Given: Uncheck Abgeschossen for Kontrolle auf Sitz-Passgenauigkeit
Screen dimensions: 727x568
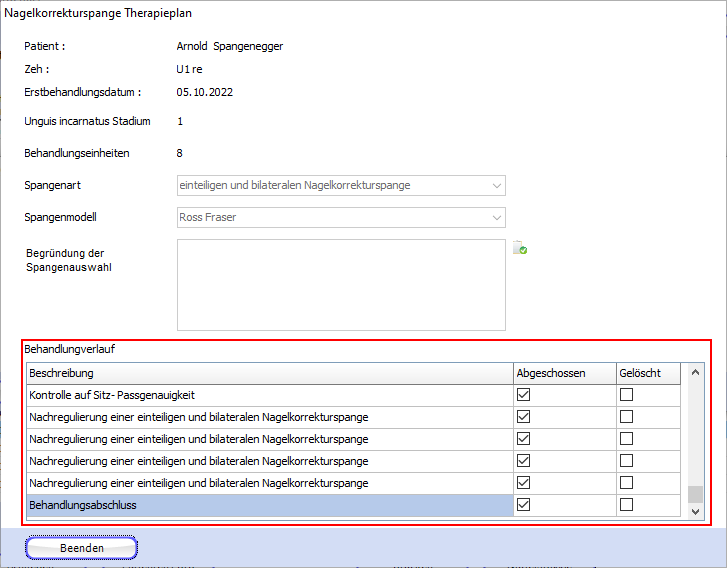Looking at the screenshot, I should pyautogui.click(x=523, y=395).
